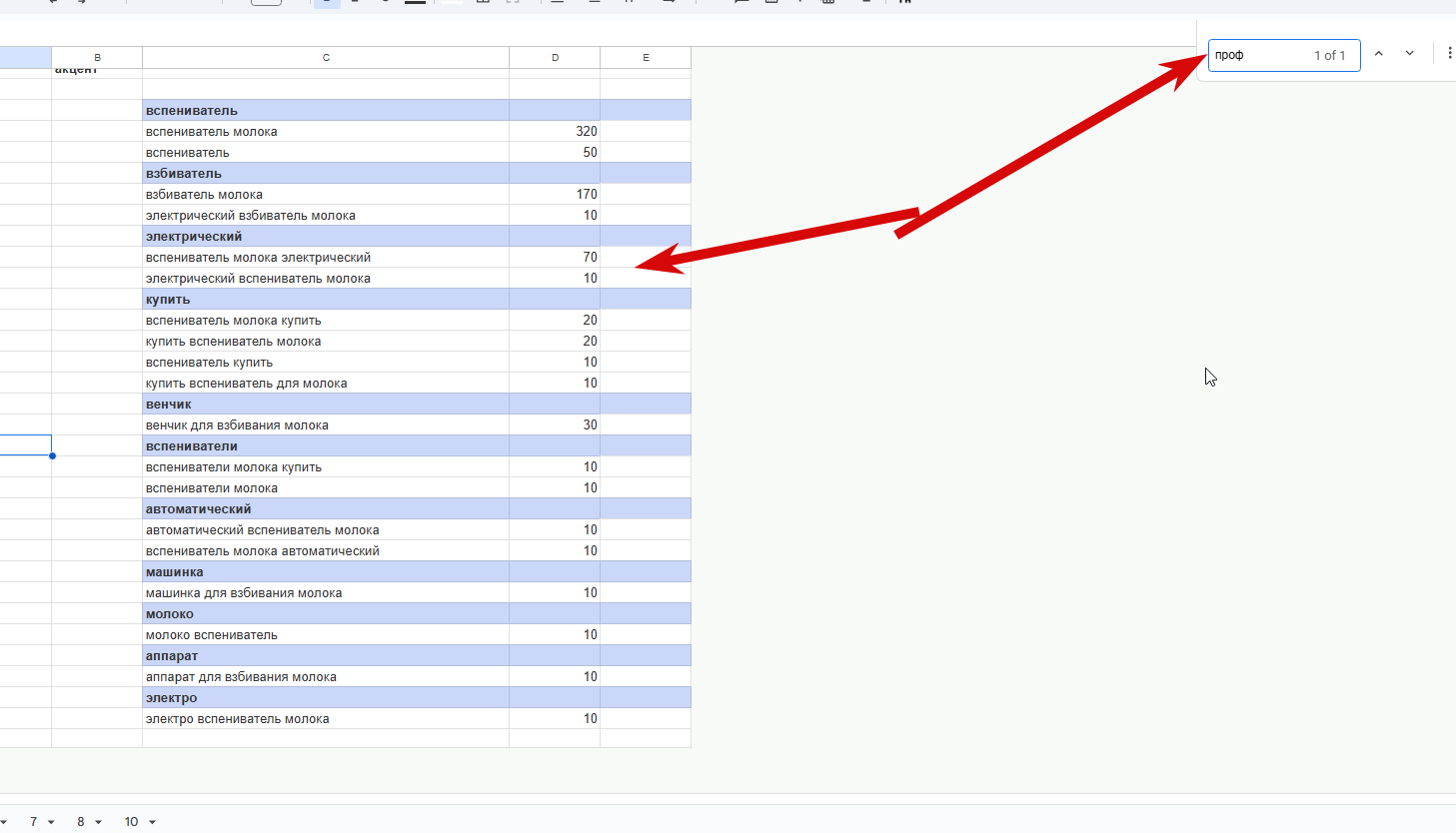Select the cell 'вспениватель молока электрический'

pyautogui.click(x=326, y=258)
